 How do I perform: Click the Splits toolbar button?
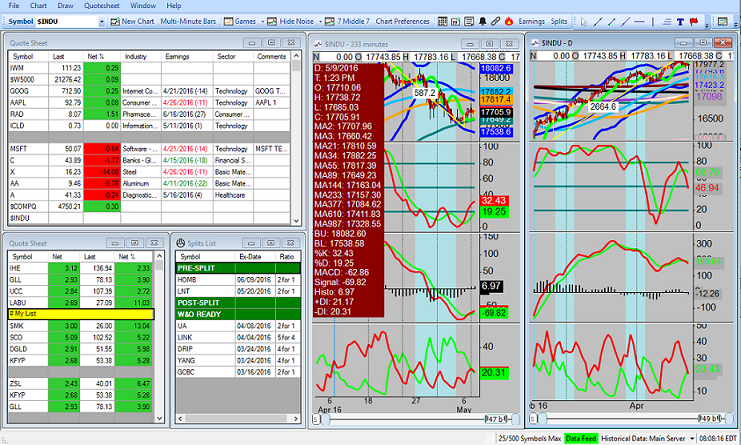pos(559,21)
